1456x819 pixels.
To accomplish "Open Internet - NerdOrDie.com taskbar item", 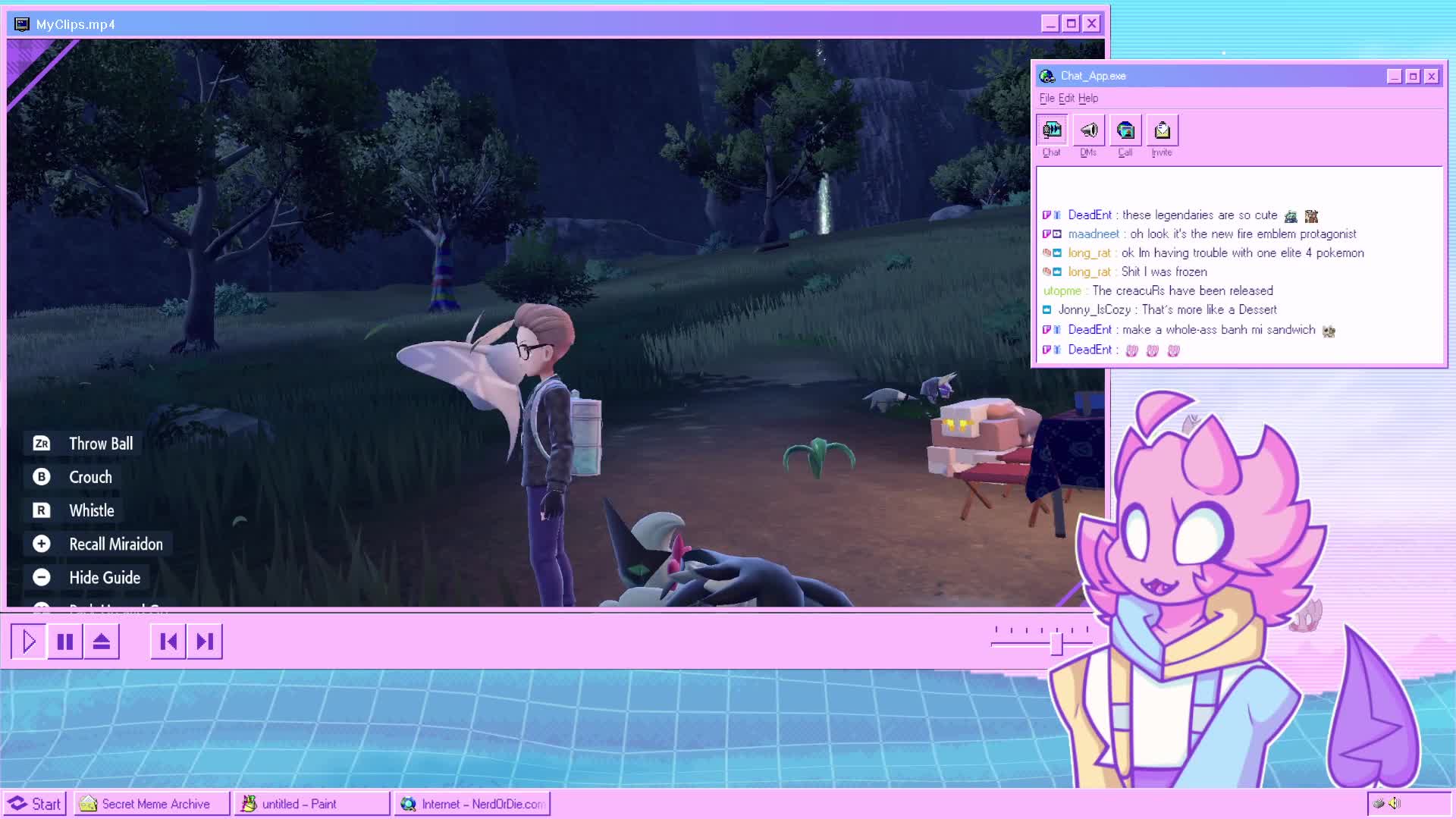I will (x=472, y=804).
